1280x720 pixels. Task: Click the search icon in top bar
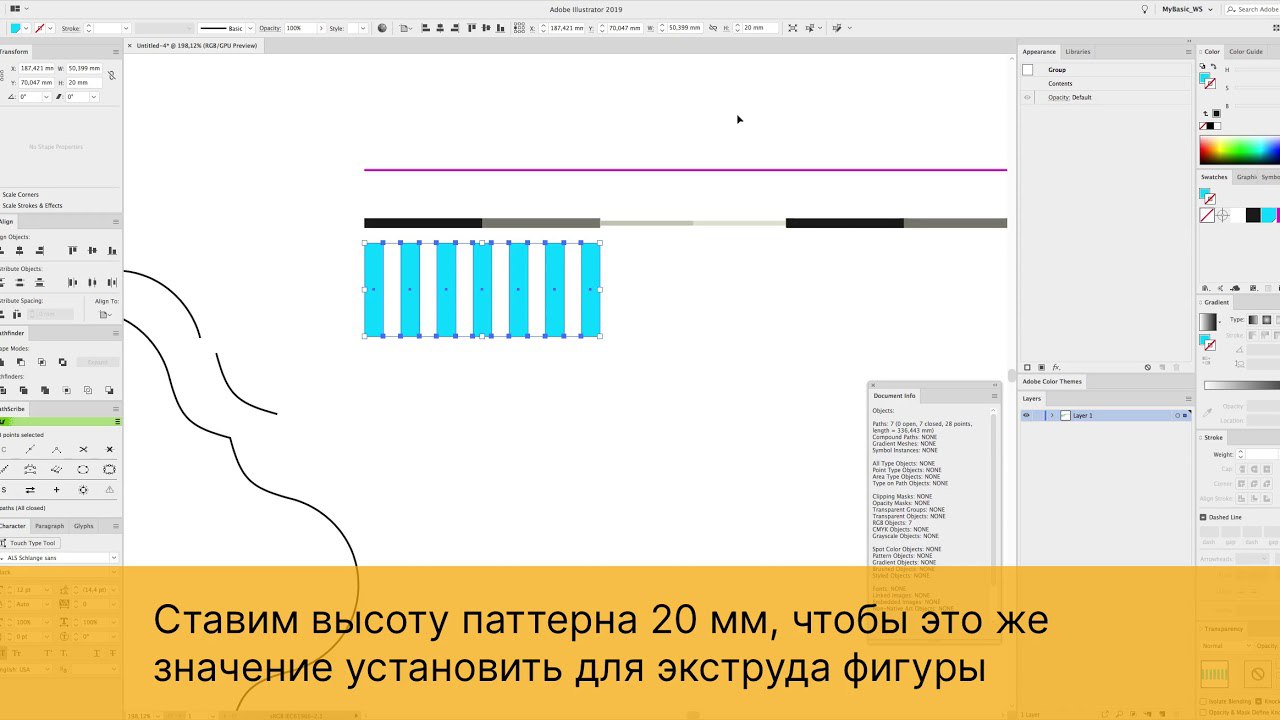click(1231, 9)
